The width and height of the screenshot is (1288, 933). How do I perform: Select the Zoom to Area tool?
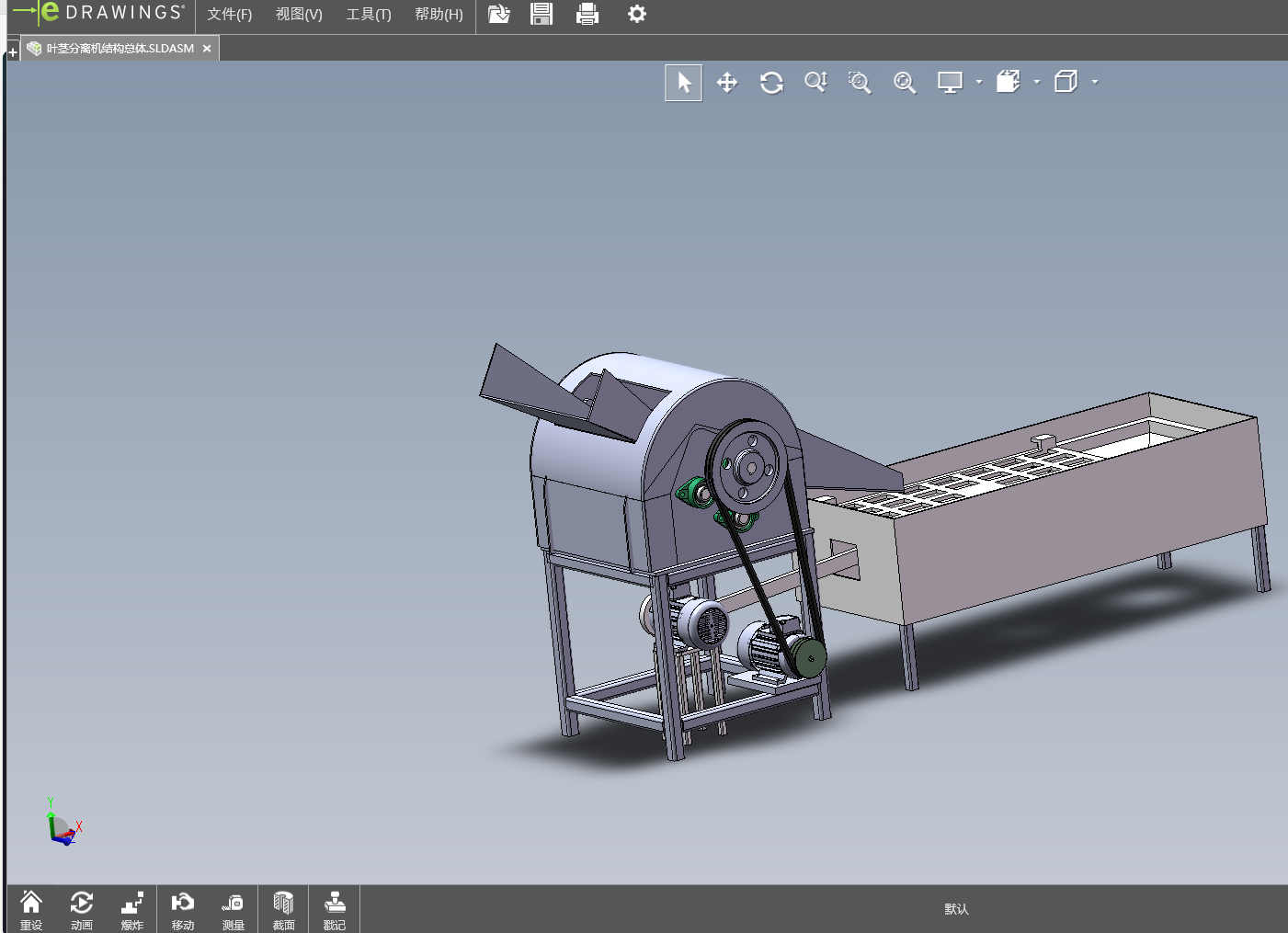click(860, 83)
